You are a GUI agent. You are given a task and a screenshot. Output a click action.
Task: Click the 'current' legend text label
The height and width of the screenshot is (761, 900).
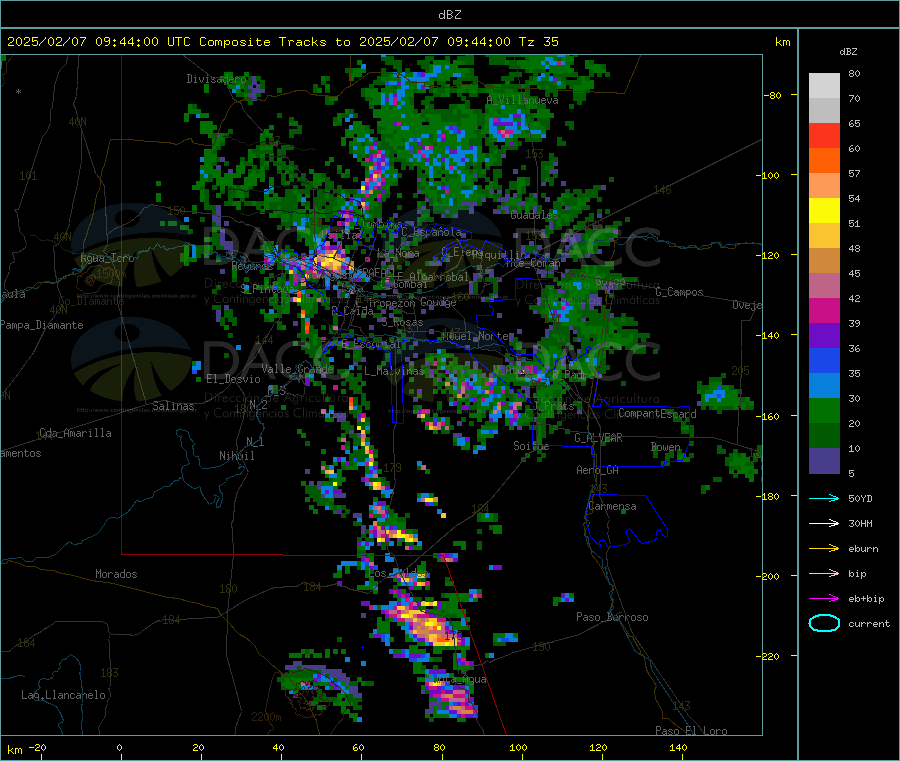869,623
